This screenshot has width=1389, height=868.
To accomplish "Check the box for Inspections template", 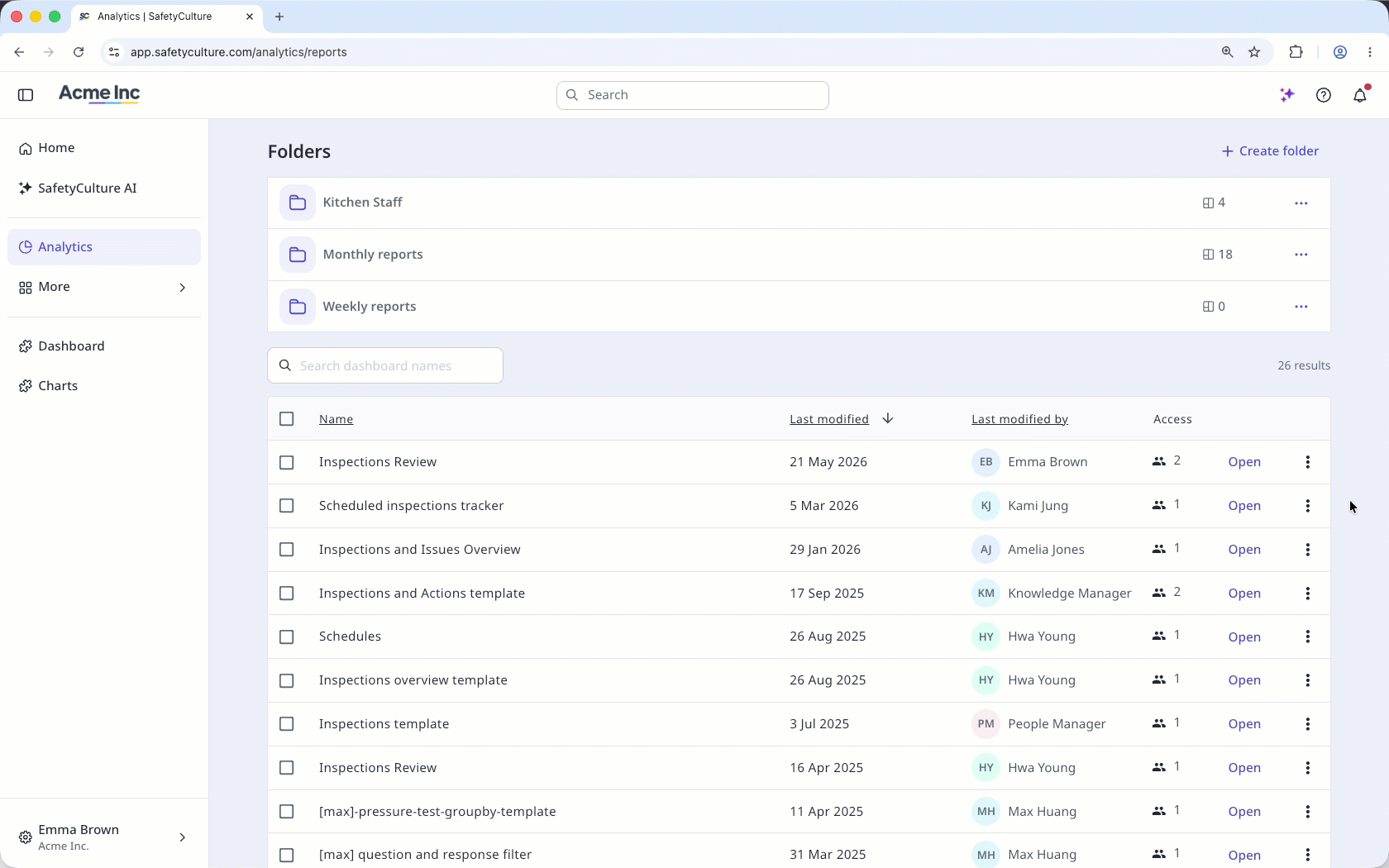I will (287, 724).
